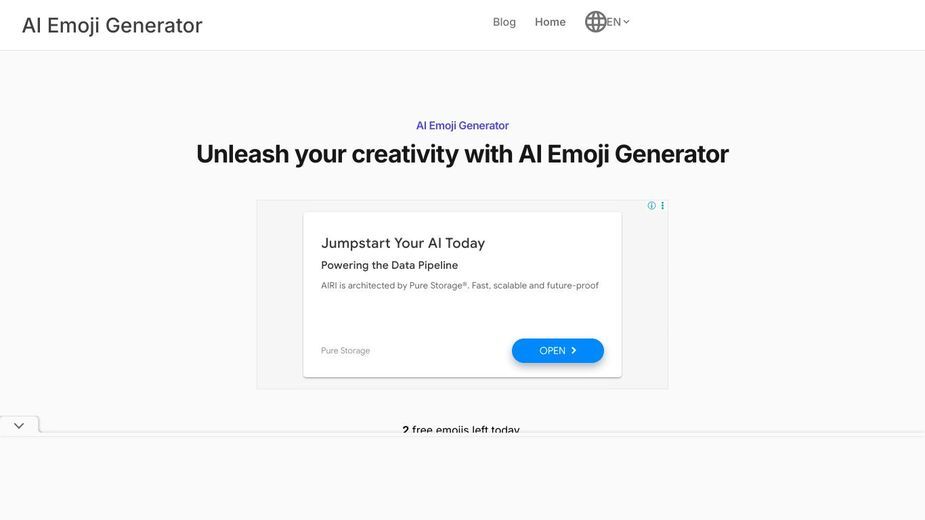Click the free emojis left today text
925x520 pixels.
[461, 430]
